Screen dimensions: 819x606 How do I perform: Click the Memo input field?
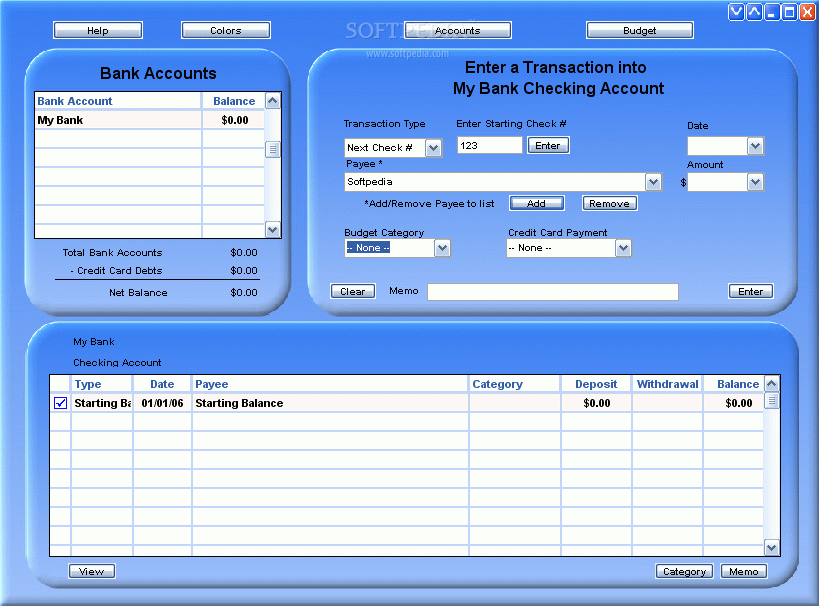(x=553, y=292)
